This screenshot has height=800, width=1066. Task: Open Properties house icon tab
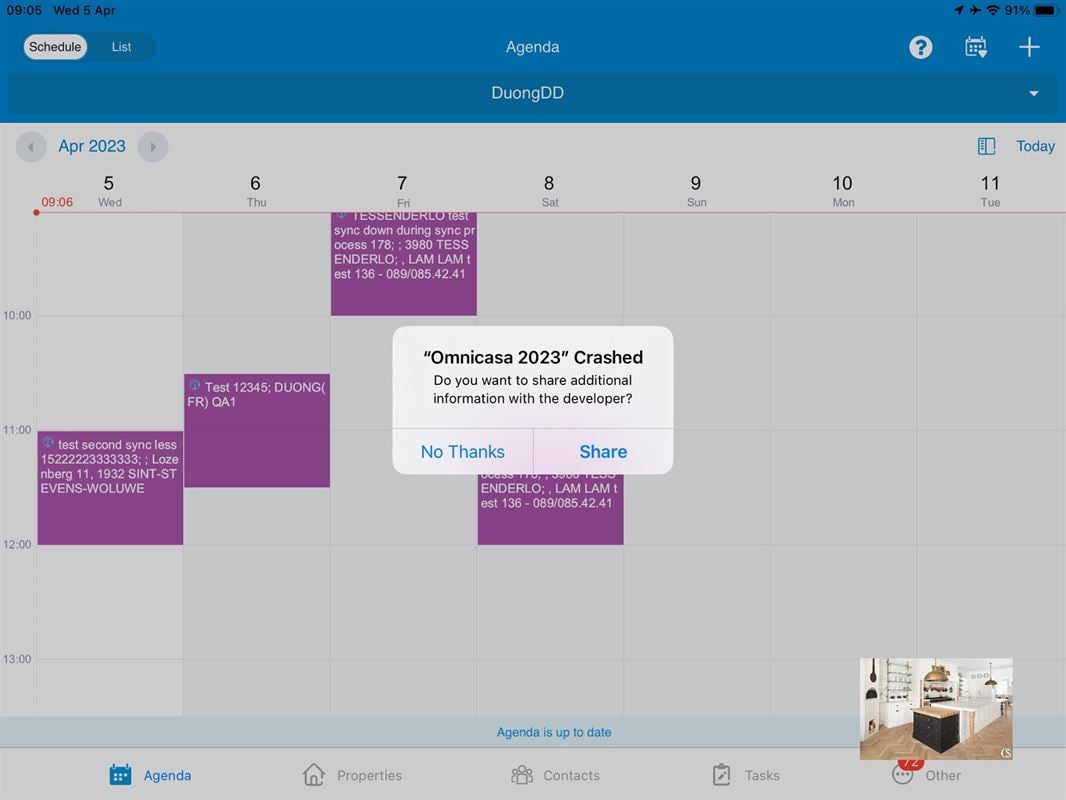click(352, 775)
